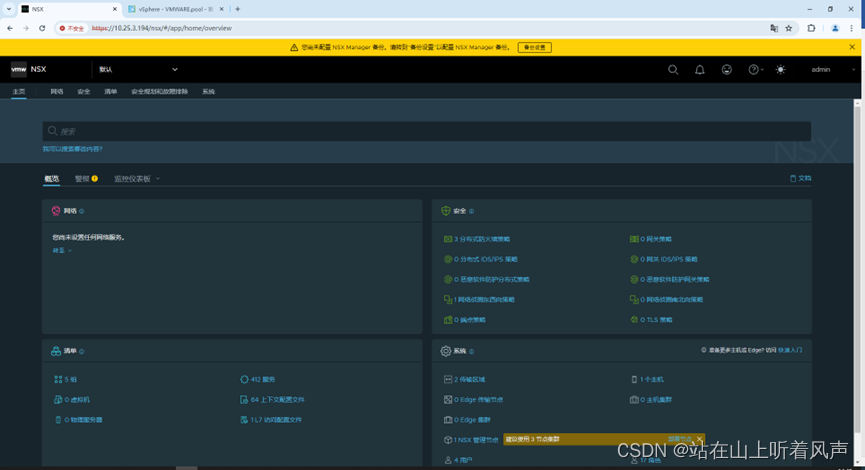Open 0 Edge 传输节点 link

coord(478,399)
